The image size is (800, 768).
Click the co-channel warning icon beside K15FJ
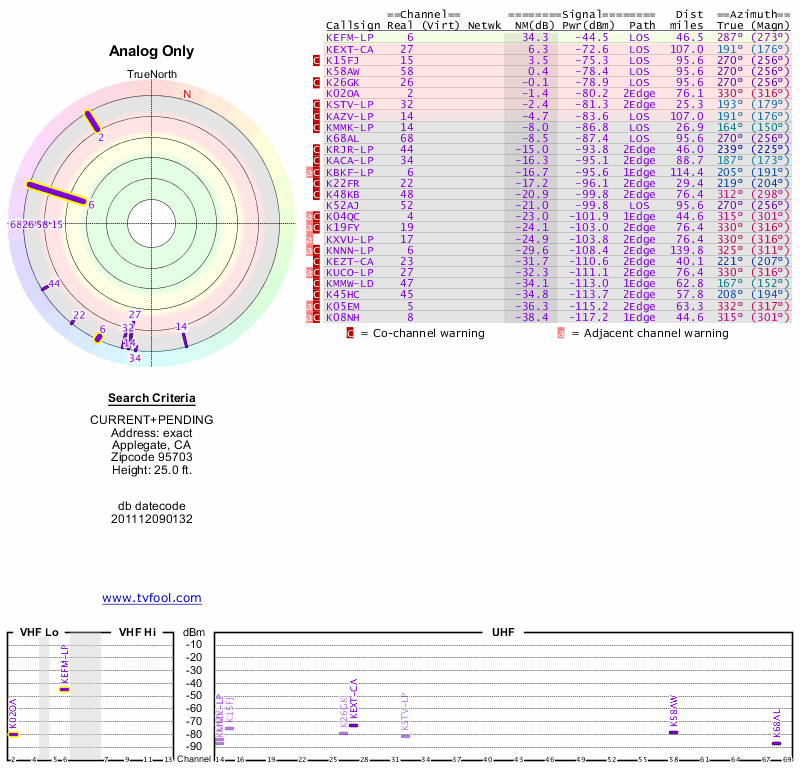(x=317, y=60)
